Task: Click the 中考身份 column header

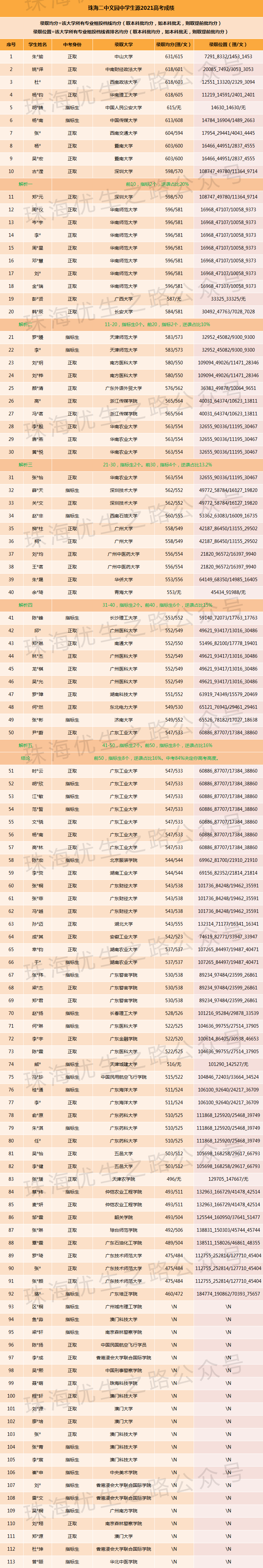Action: click(x=72, y=44)
